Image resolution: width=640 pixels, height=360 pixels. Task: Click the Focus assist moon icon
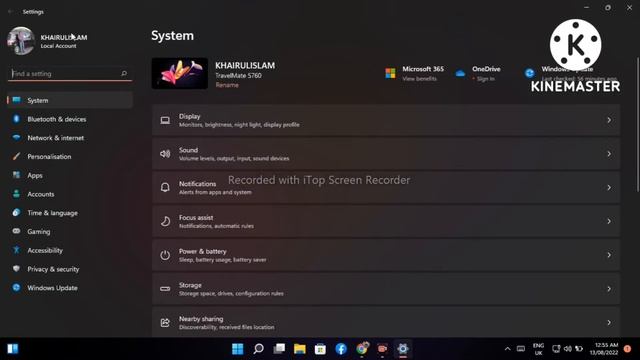(165, 221)
